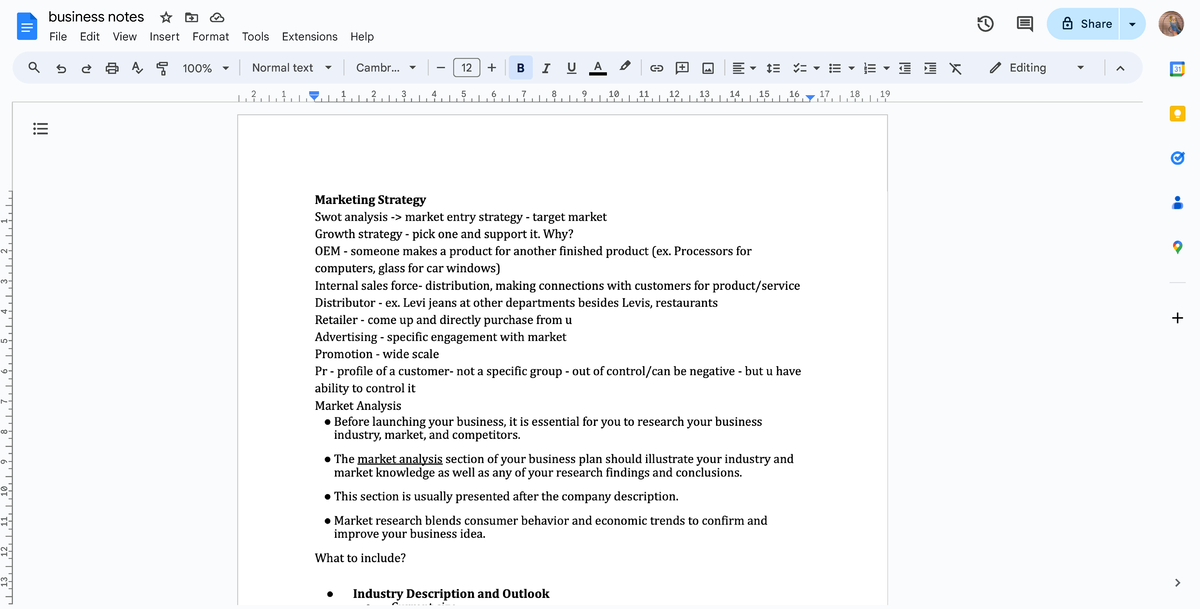Open Google Calendar side panel
Screen dimensions: 1200x609
tap(1177, 69)
